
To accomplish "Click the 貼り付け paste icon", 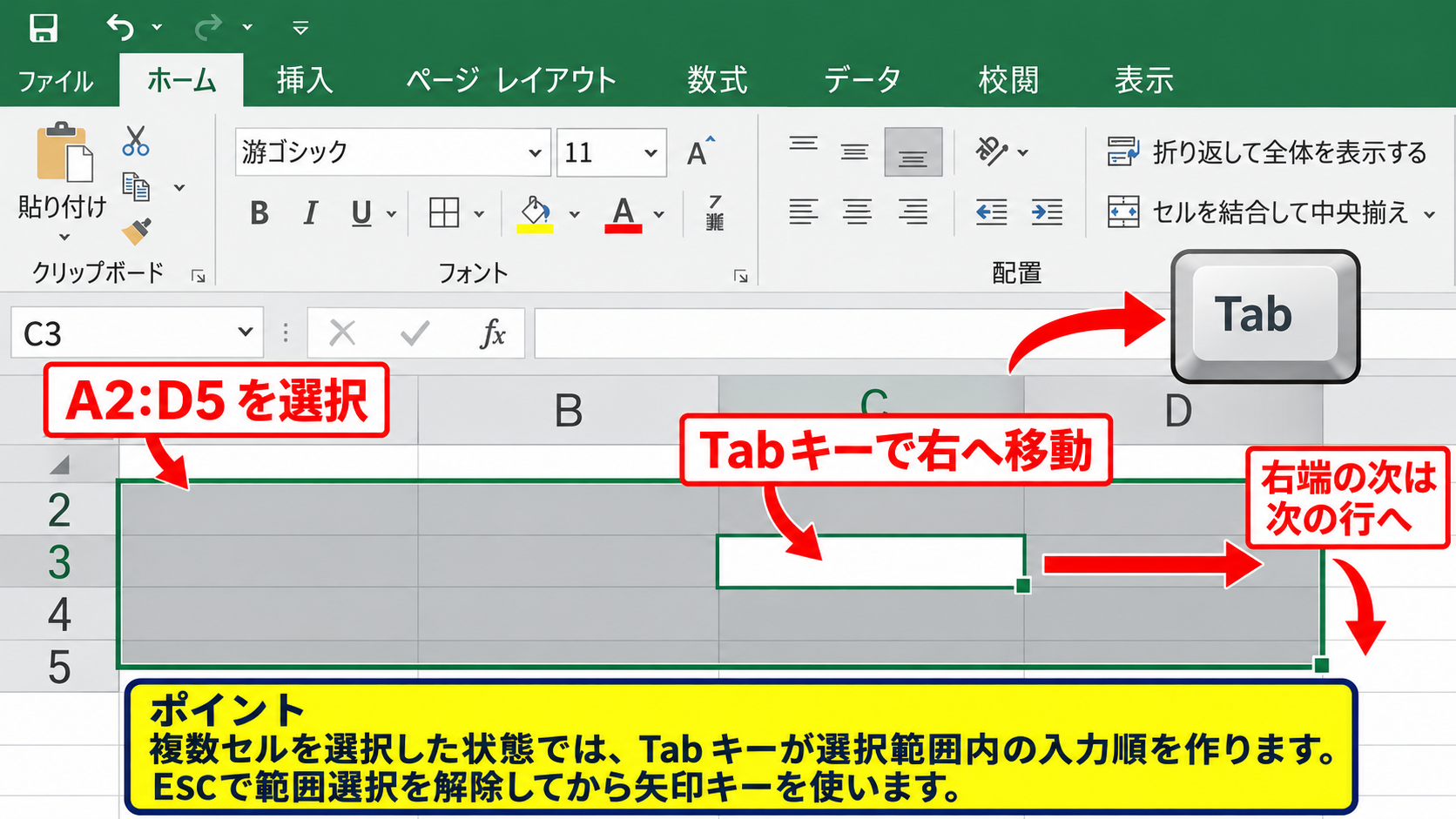I will click(x=64, y=153).
